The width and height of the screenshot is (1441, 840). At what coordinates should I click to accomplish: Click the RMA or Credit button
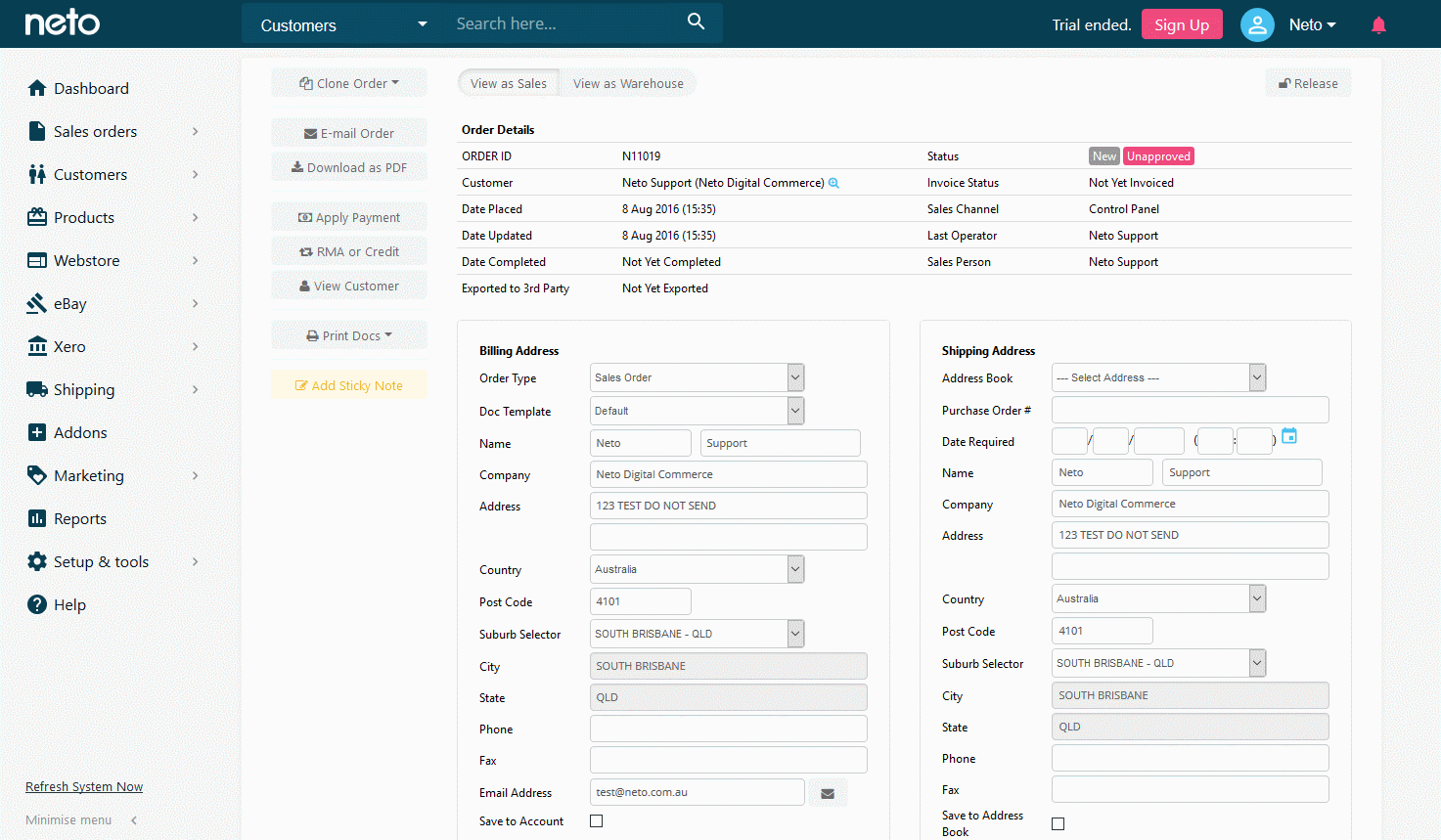(349, 251)
